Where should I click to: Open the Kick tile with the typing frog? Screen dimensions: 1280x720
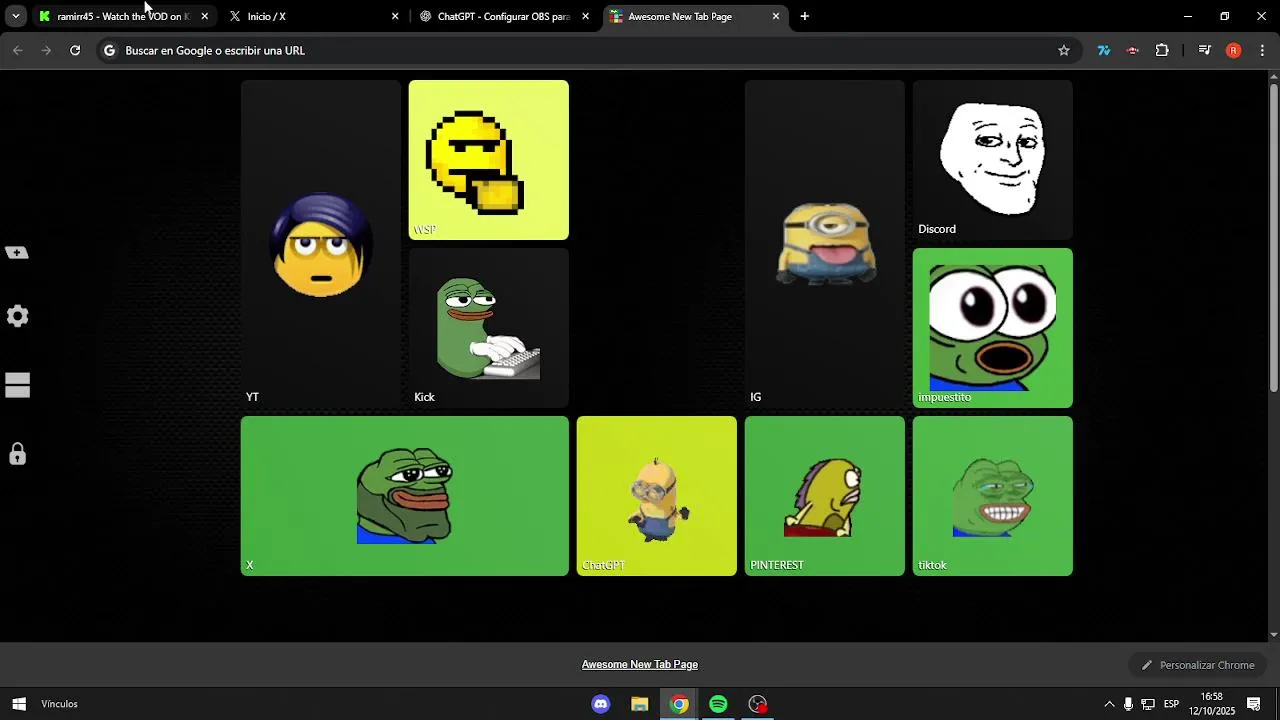click(488, 328)
